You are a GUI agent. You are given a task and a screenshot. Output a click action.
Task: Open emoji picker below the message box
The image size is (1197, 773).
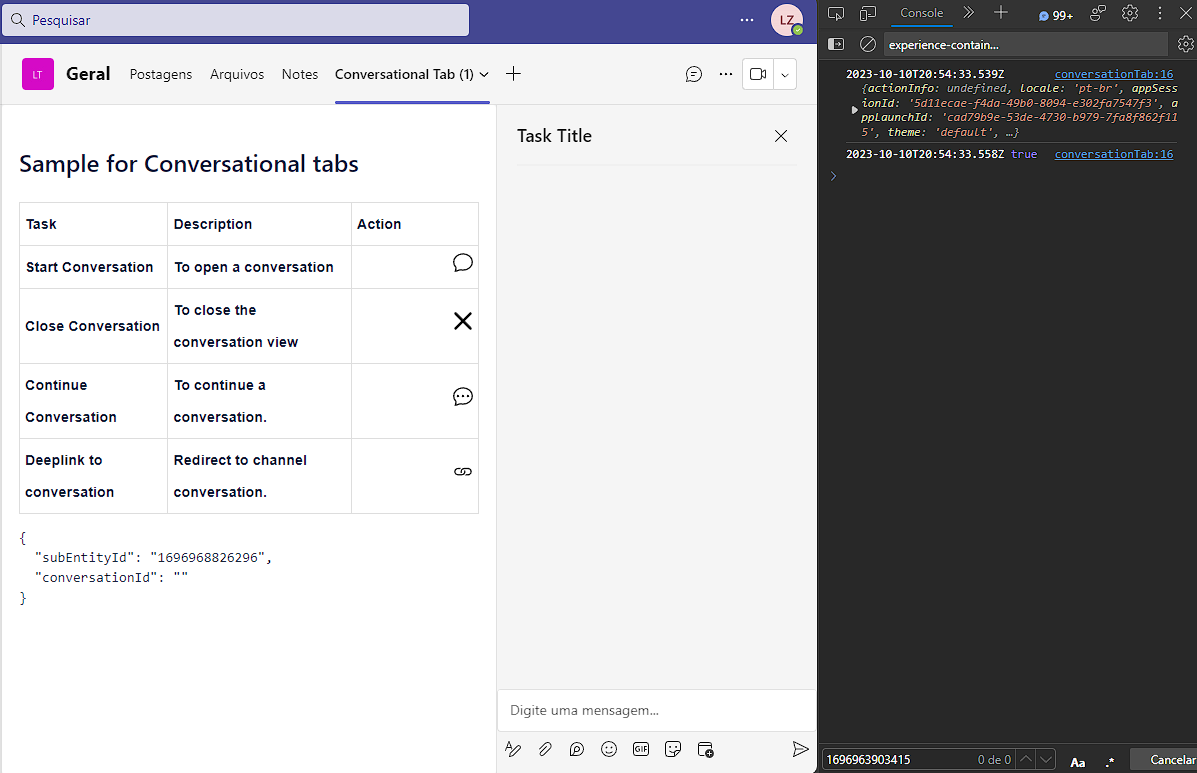tap(609, 748)
